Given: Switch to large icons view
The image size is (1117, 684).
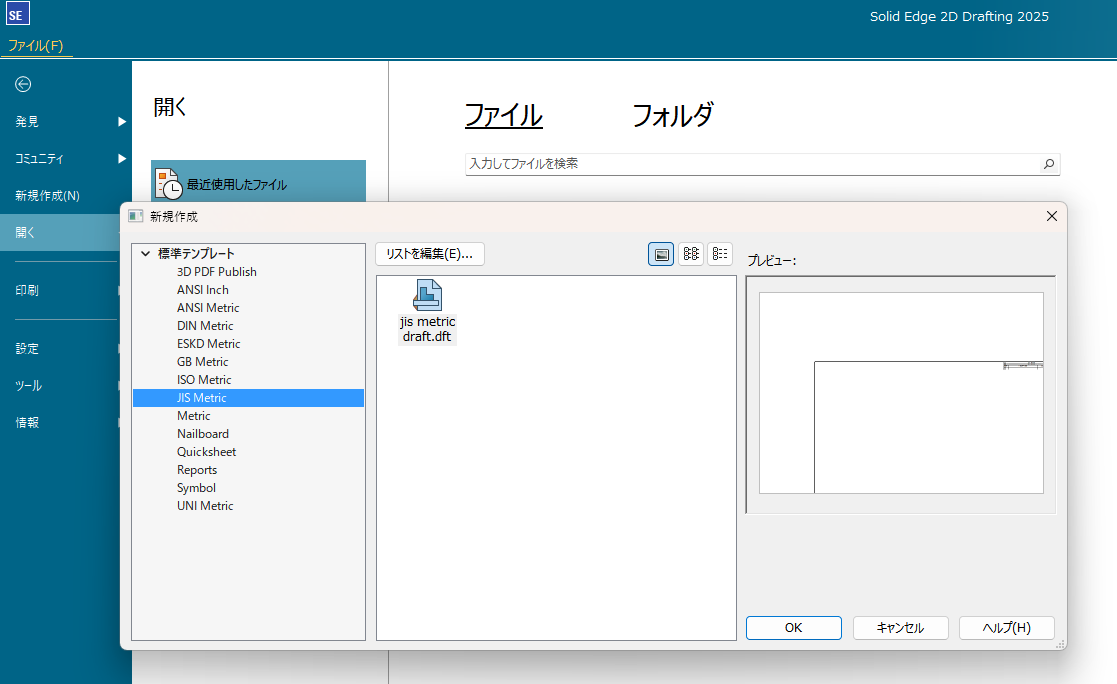Looking at the screenshot, I should coord(661,254).
